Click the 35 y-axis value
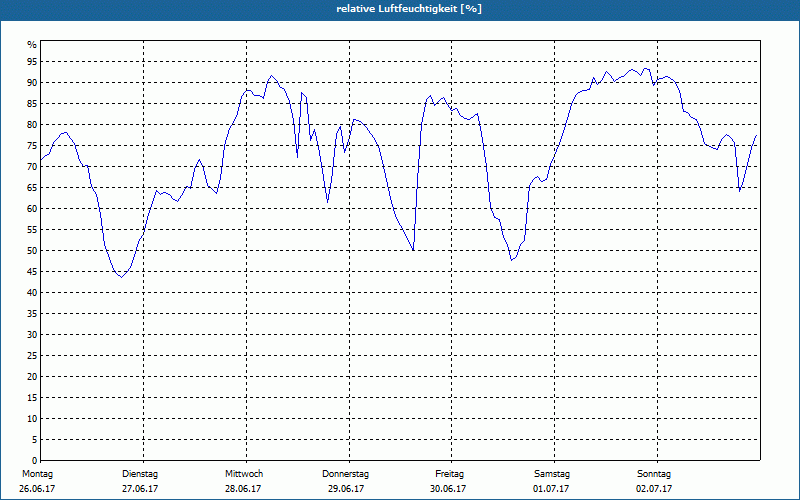The image size is (800, 500). point(32,314)
